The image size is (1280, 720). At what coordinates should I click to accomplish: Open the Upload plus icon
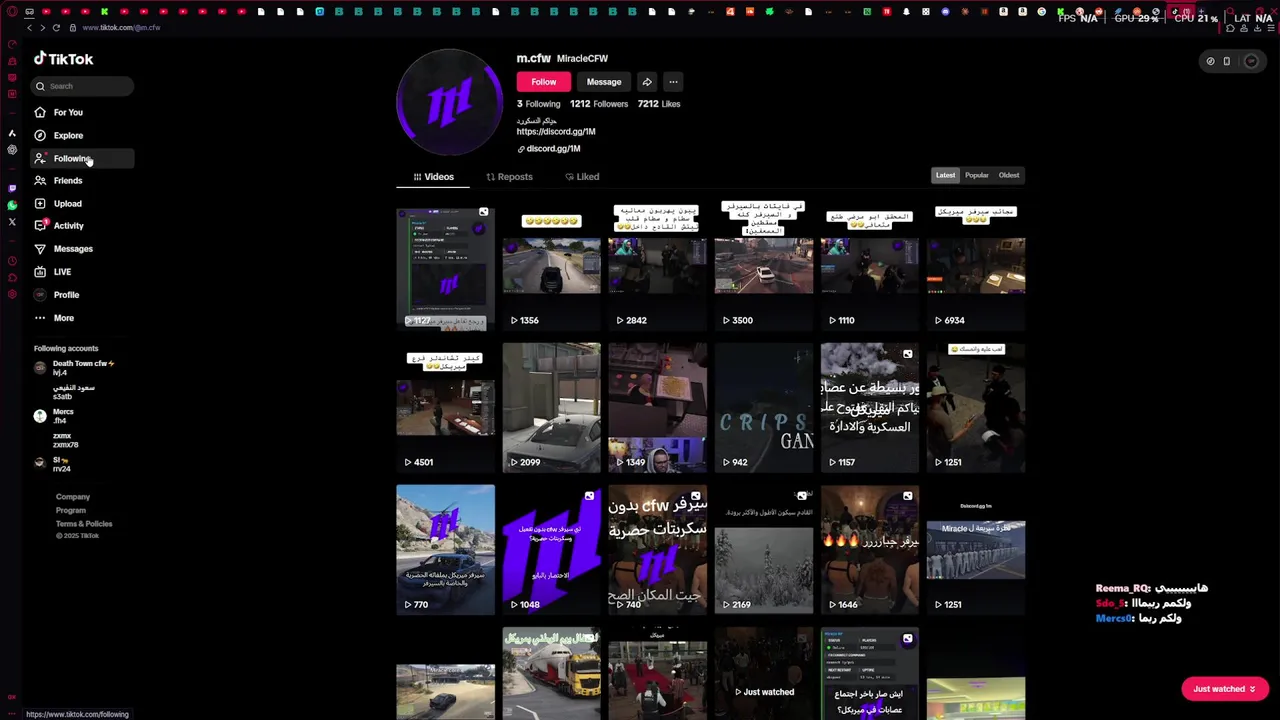point(40,203)
